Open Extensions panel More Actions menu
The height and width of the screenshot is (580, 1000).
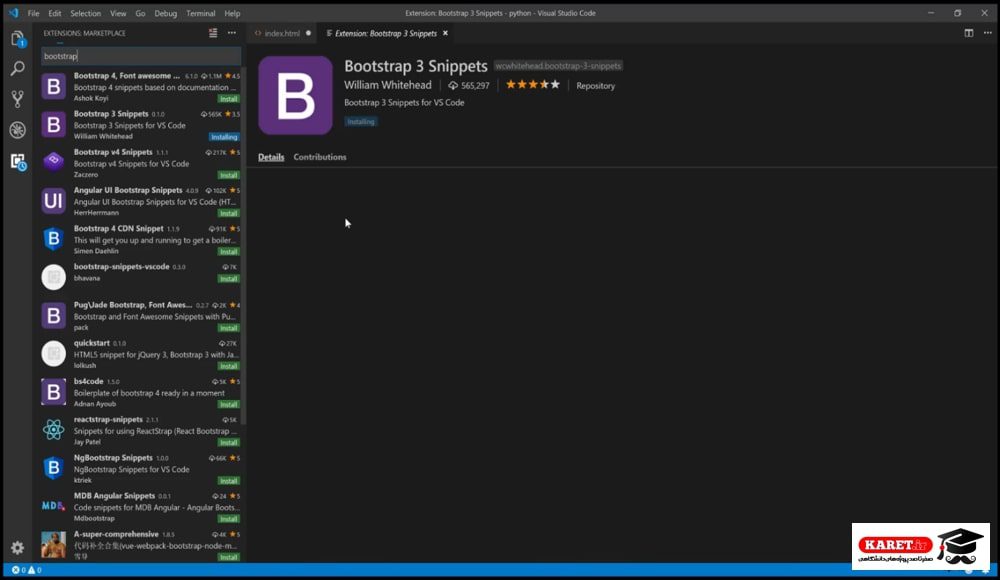tap(232, 33)
